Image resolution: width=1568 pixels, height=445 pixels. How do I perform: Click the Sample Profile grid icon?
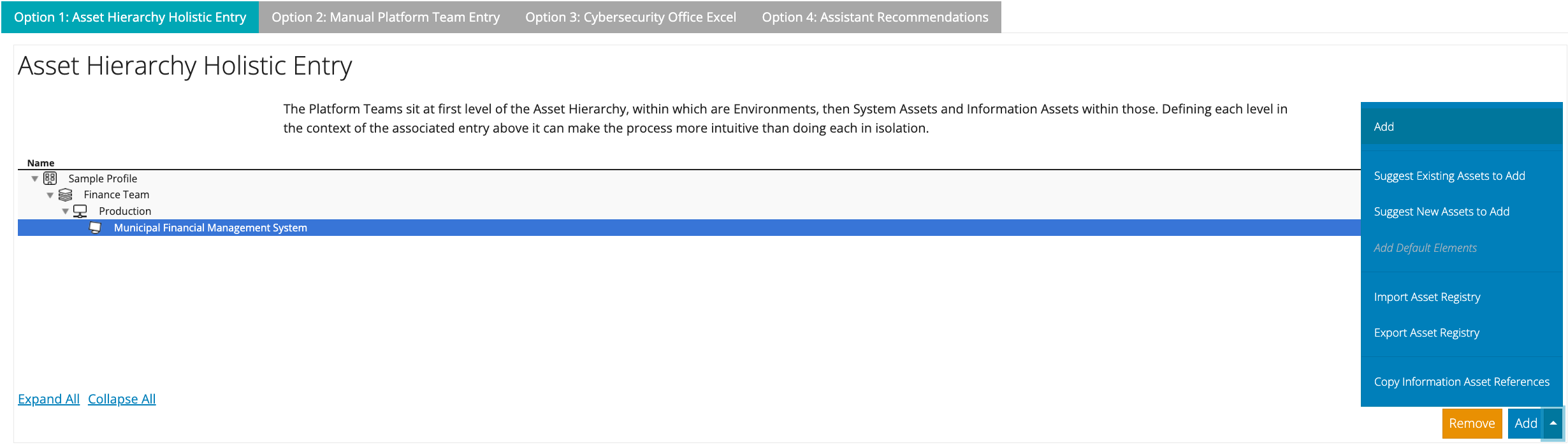[x=50, y=179]
